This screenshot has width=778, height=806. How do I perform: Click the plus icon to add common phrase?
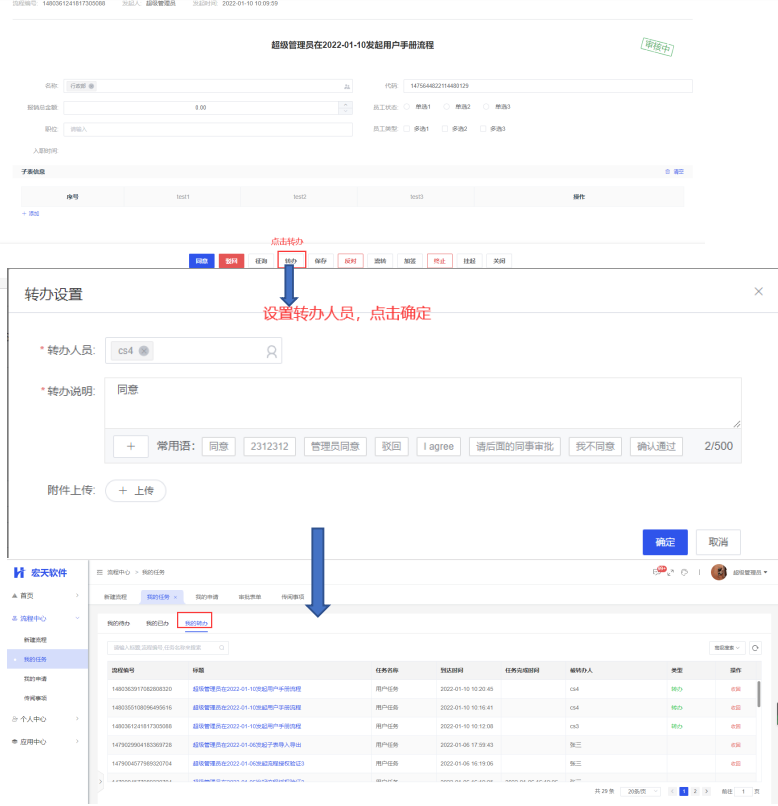[131, 446]
